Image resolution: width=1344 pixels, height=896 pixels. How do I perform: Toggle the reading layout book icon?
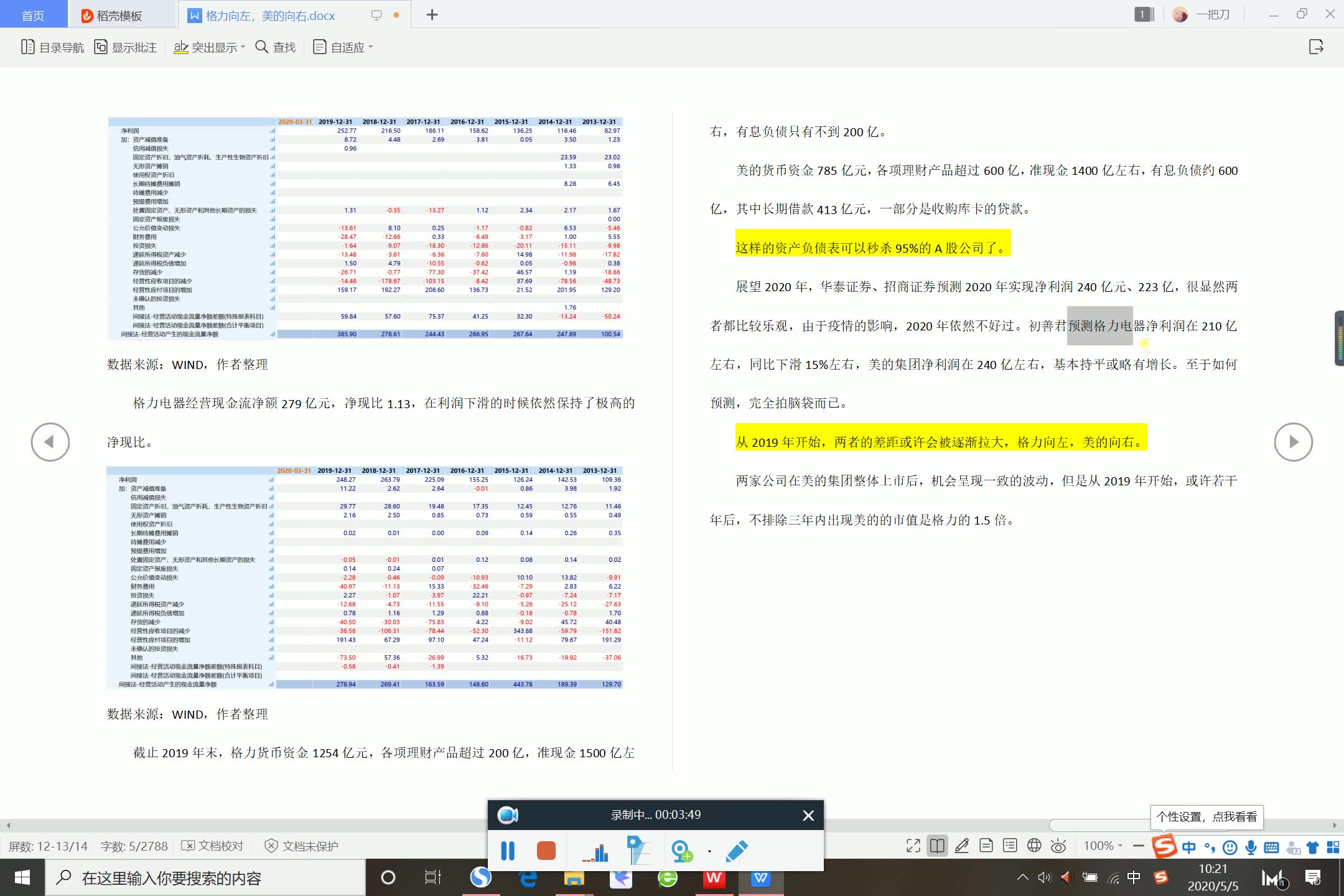tap(937, 846)
